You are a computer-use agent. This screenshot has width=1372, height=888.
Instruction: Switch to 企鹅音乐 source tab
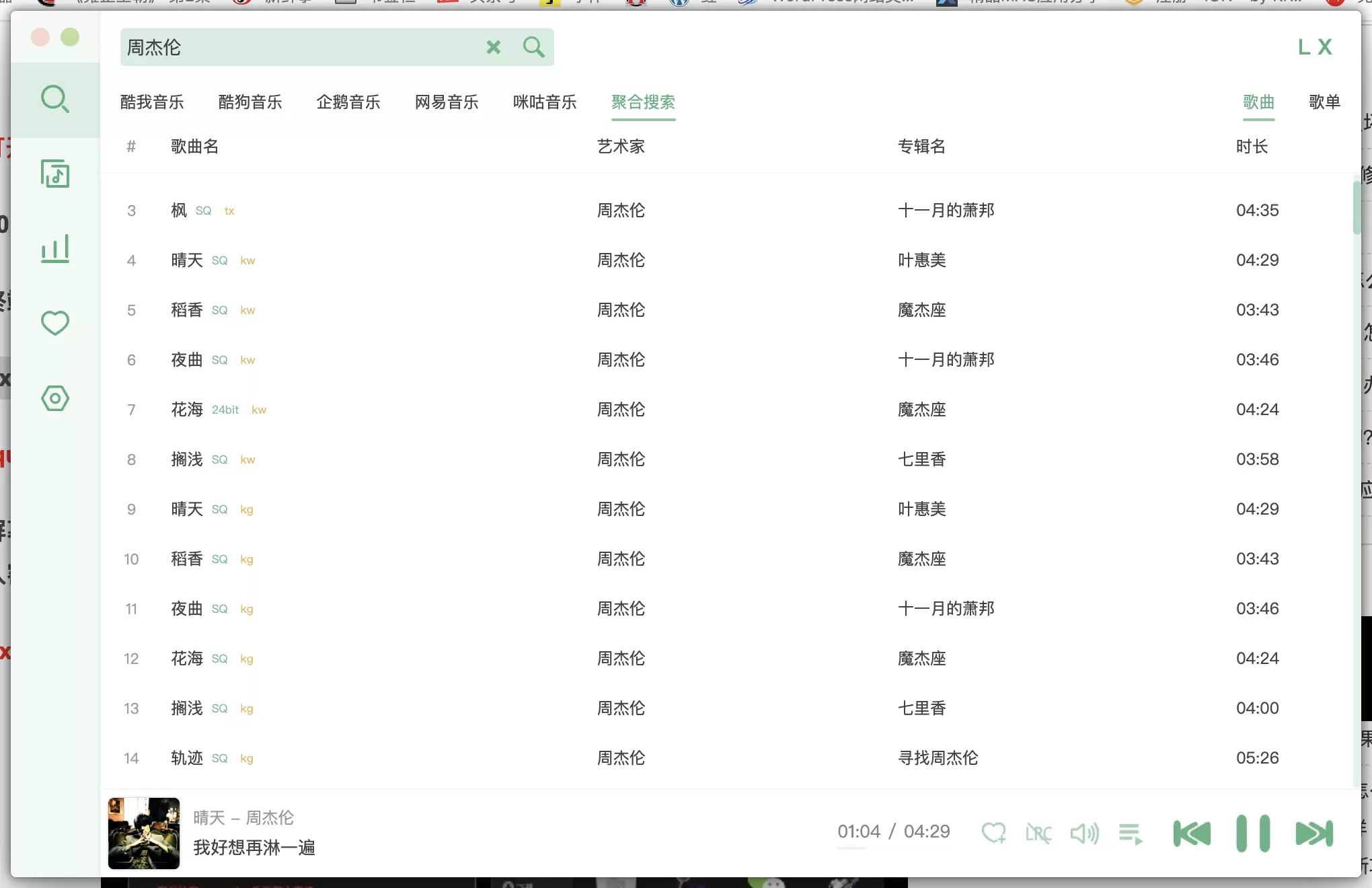coord(348,102)
